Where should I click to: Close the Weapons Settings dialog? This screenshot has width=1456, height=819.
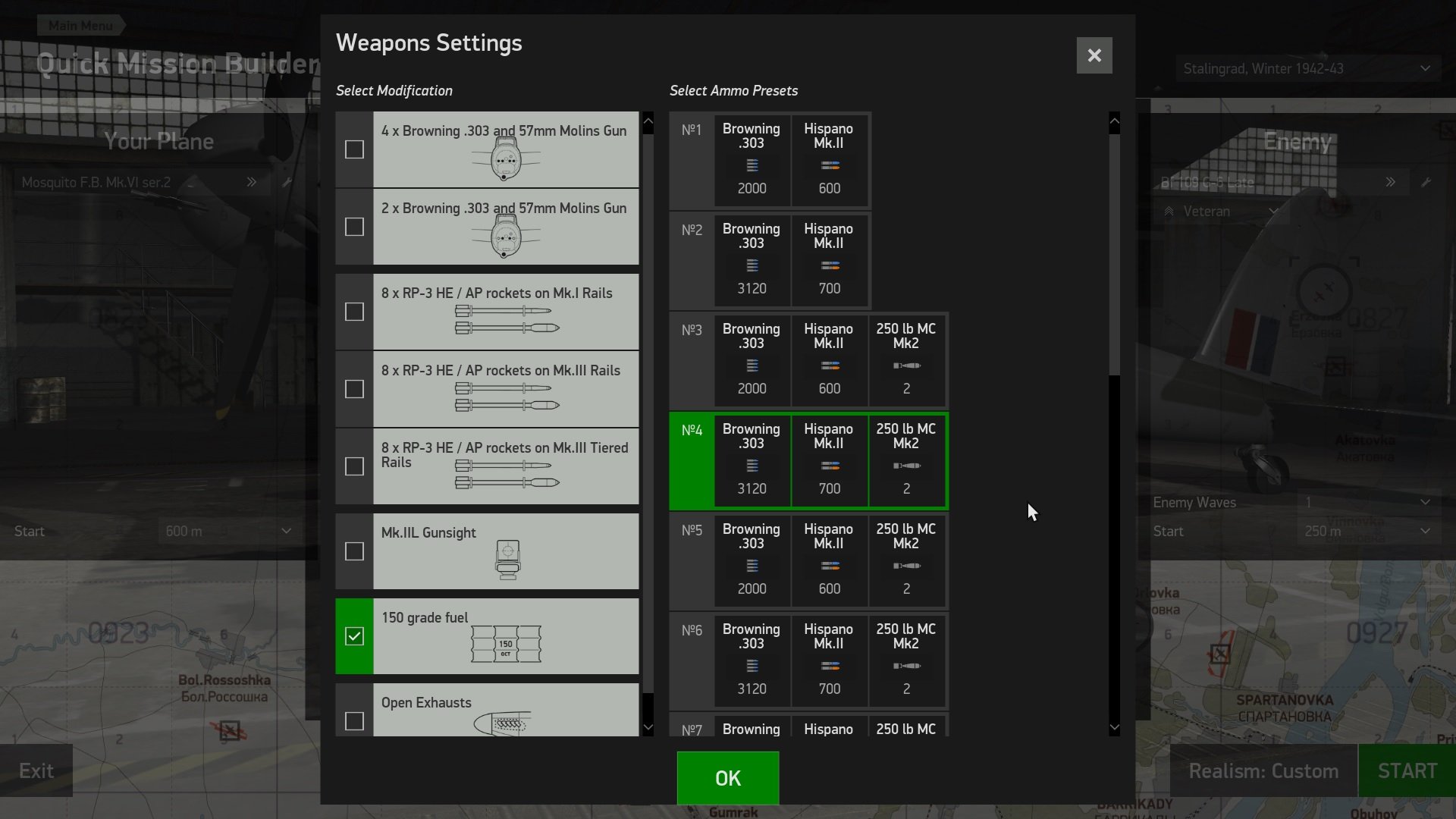point(1094,55)
